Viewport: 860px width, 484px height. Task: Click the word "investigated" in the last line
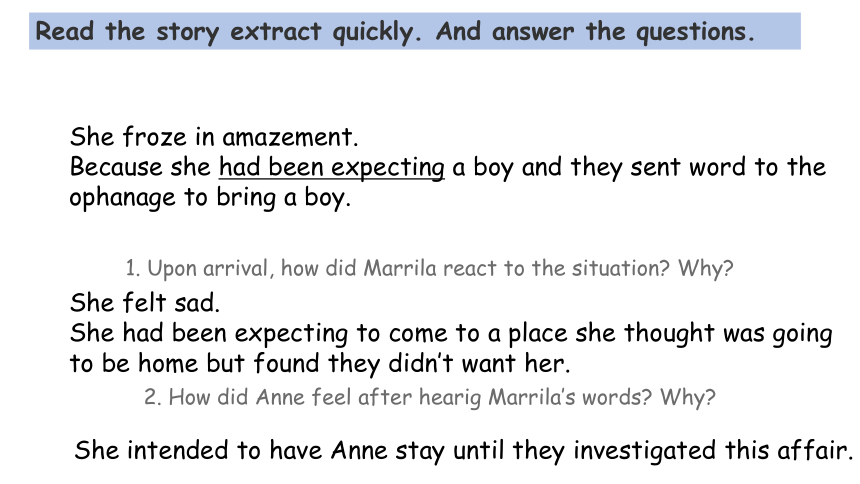(644, 451)
